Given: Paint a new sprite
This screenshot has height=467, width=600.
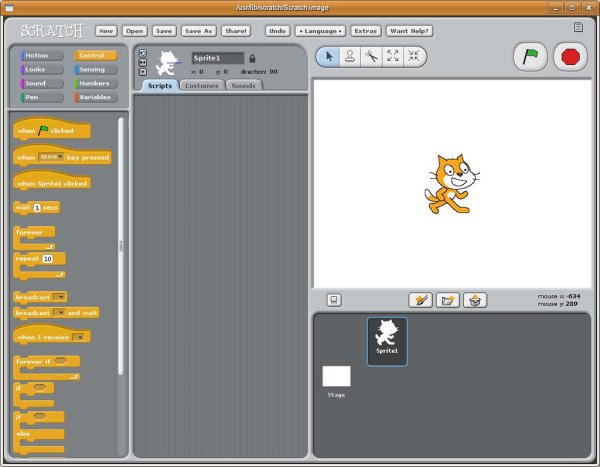Looking at the screenshot, I should 420,300.
